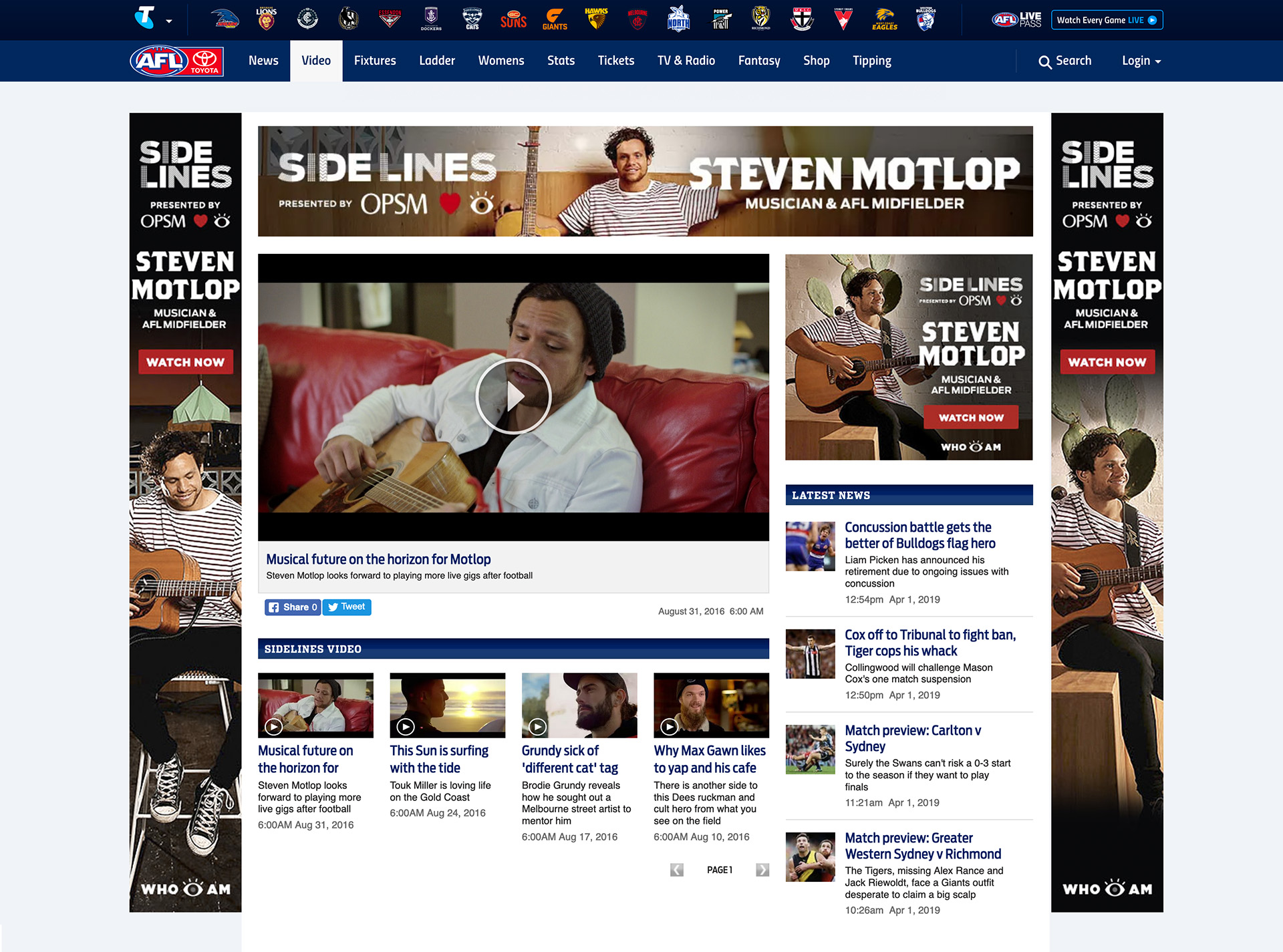Select the Western Bulldogs logo
The image size is (1283, 952).
[x=925, y=19]
